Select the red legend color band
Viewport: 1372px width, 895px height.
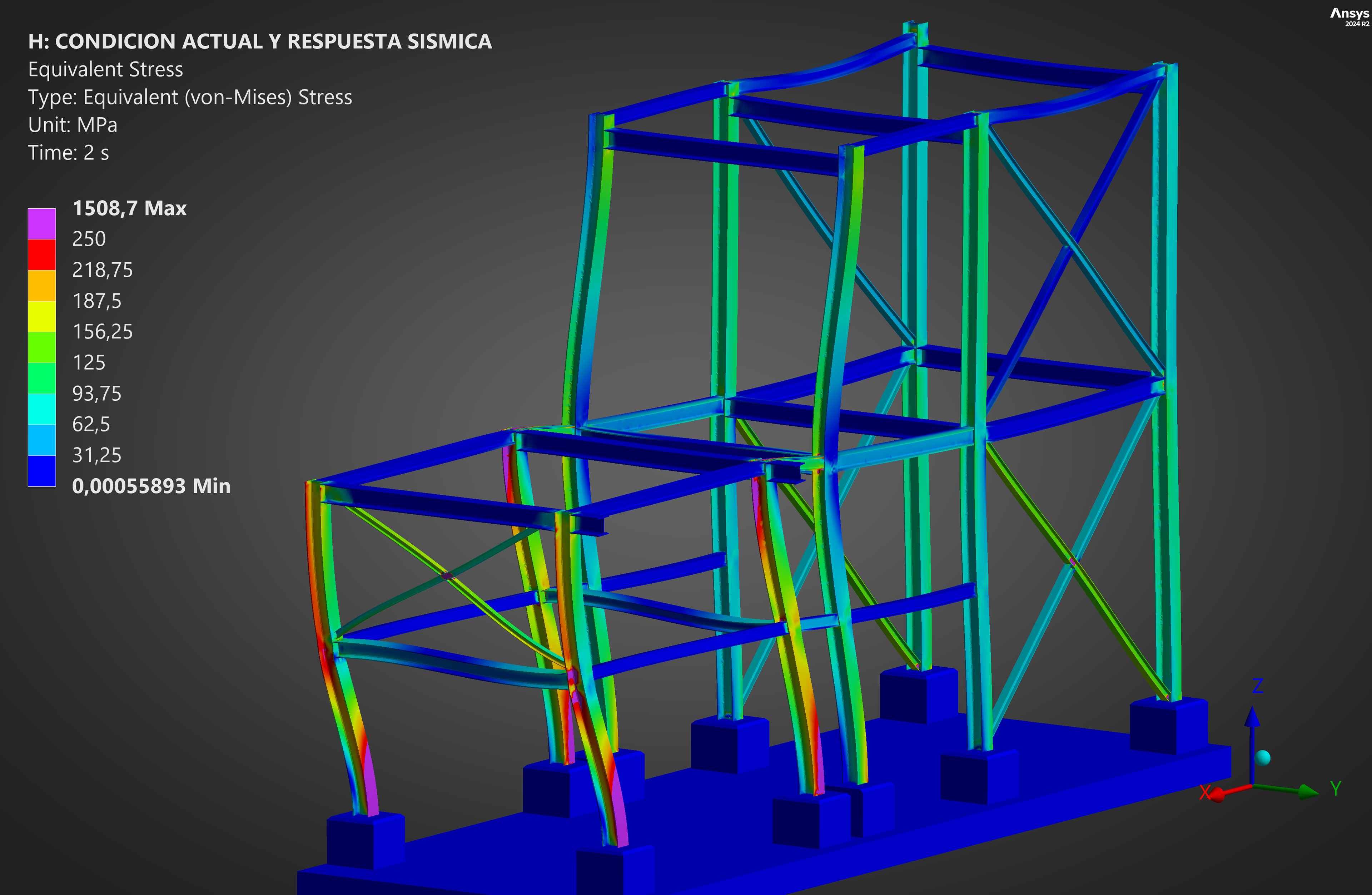tap(41, 254)
